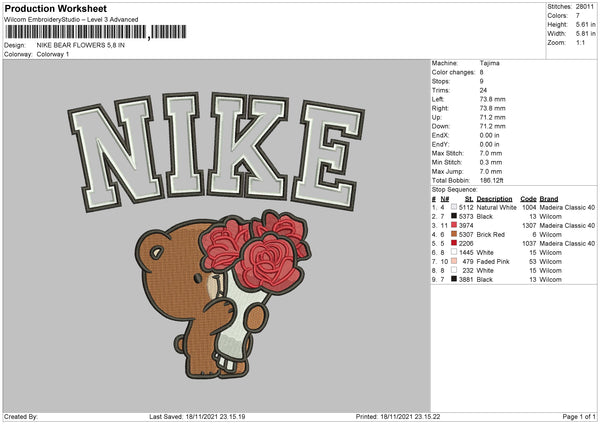Select the Trims value 24
600x424 pixels.
tap(483, 90)
